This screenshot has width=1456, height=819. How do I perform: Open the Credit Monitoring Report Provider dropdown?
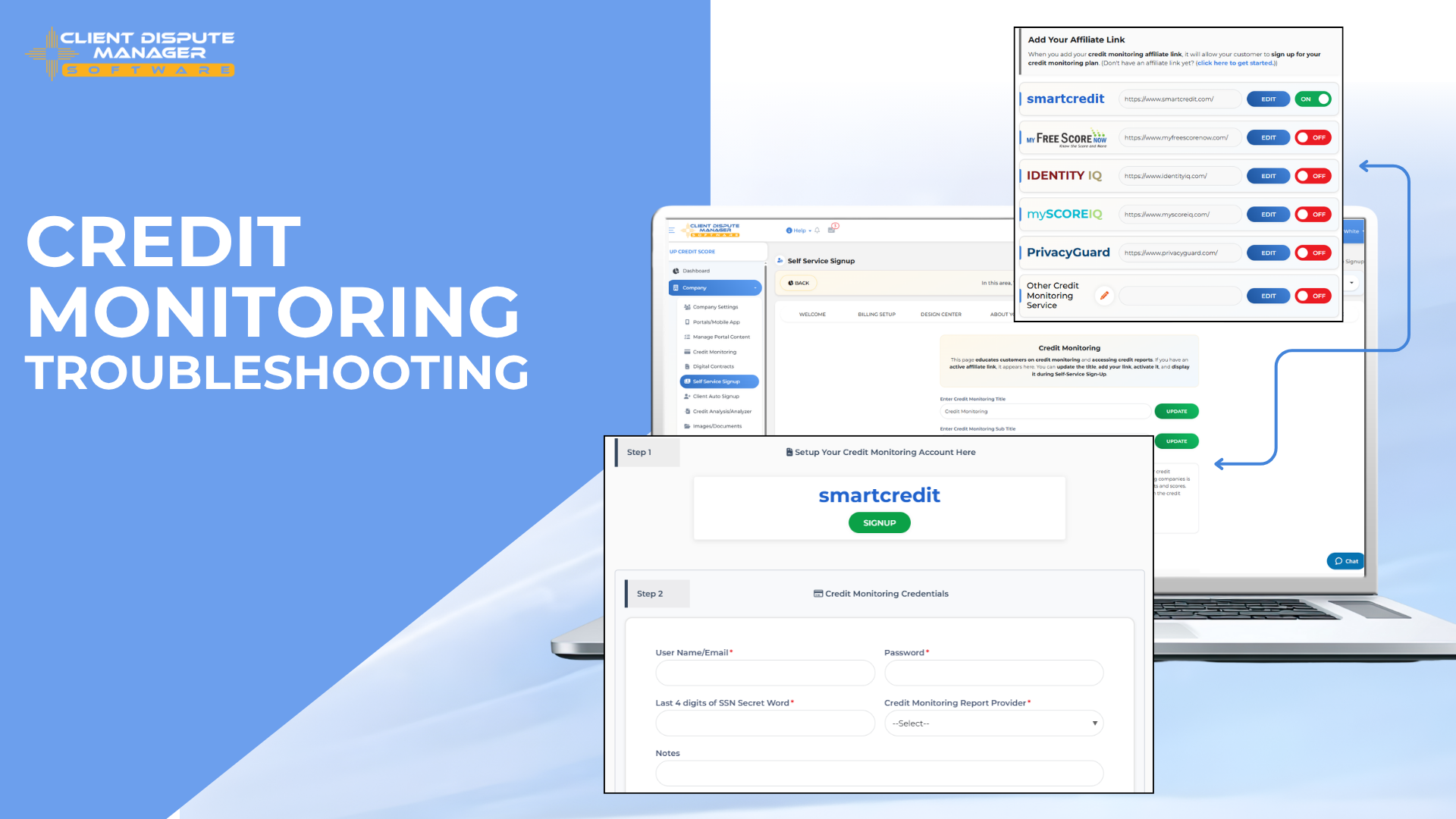[993, 723]
